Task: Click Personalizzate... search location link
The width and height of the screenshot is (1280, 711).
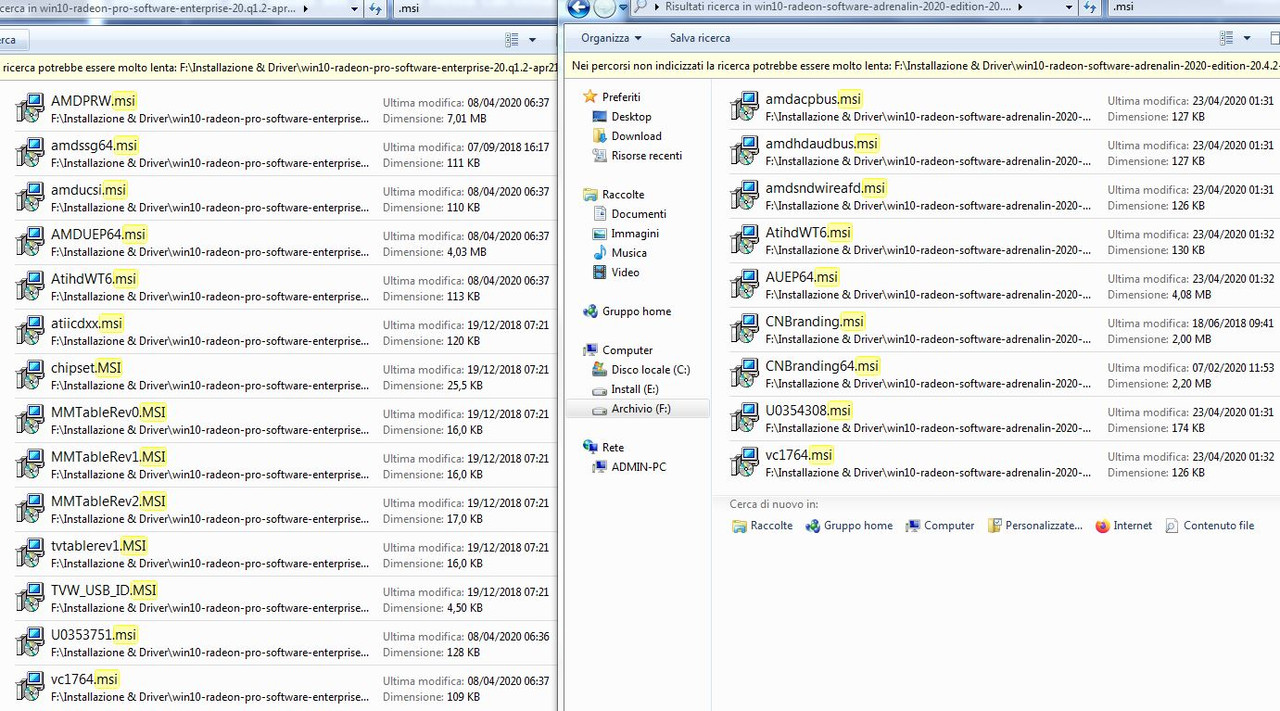Action: (1035, 526)
